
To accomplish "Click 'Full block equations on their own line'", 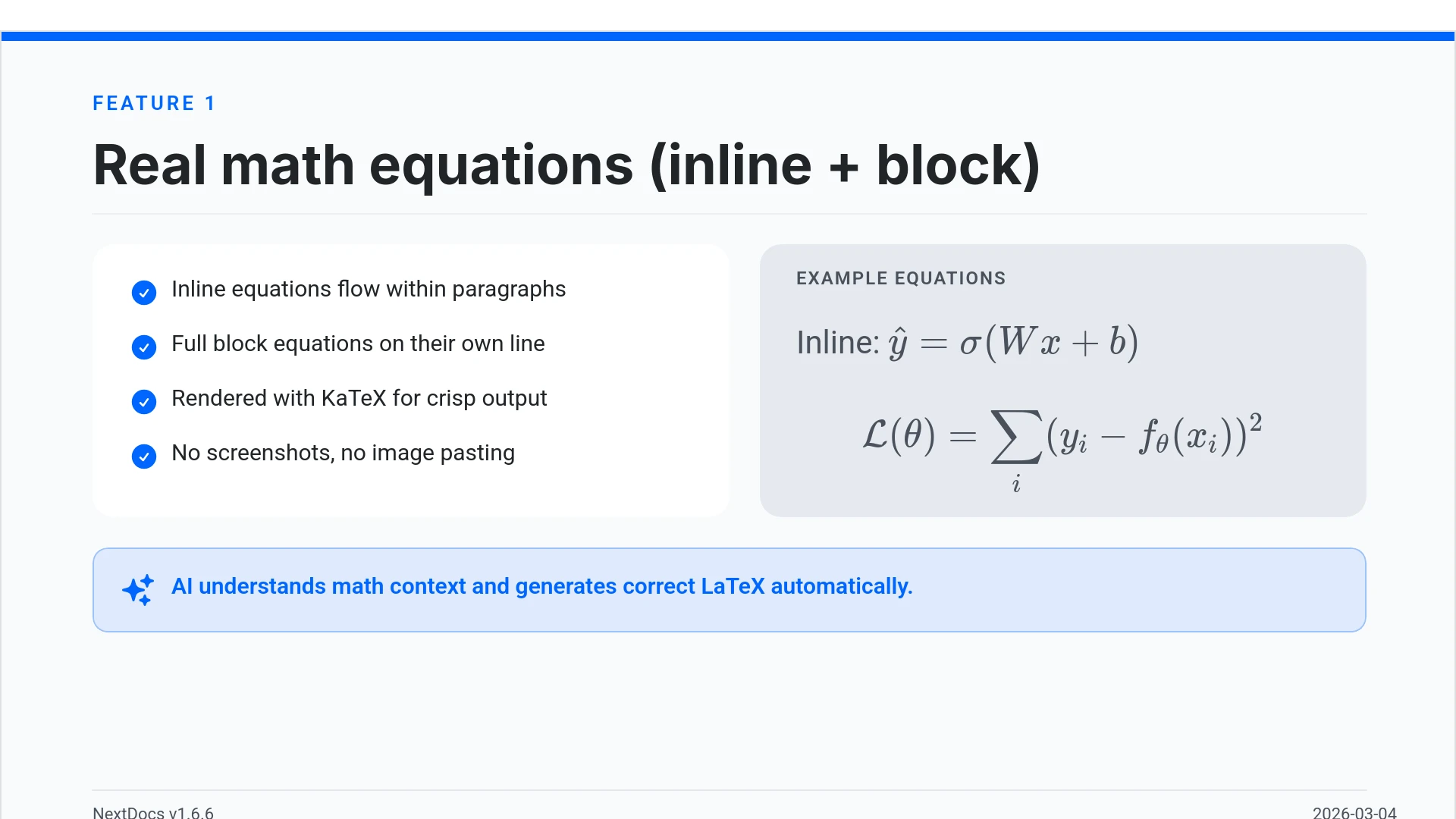I will (x=358, y=344).
